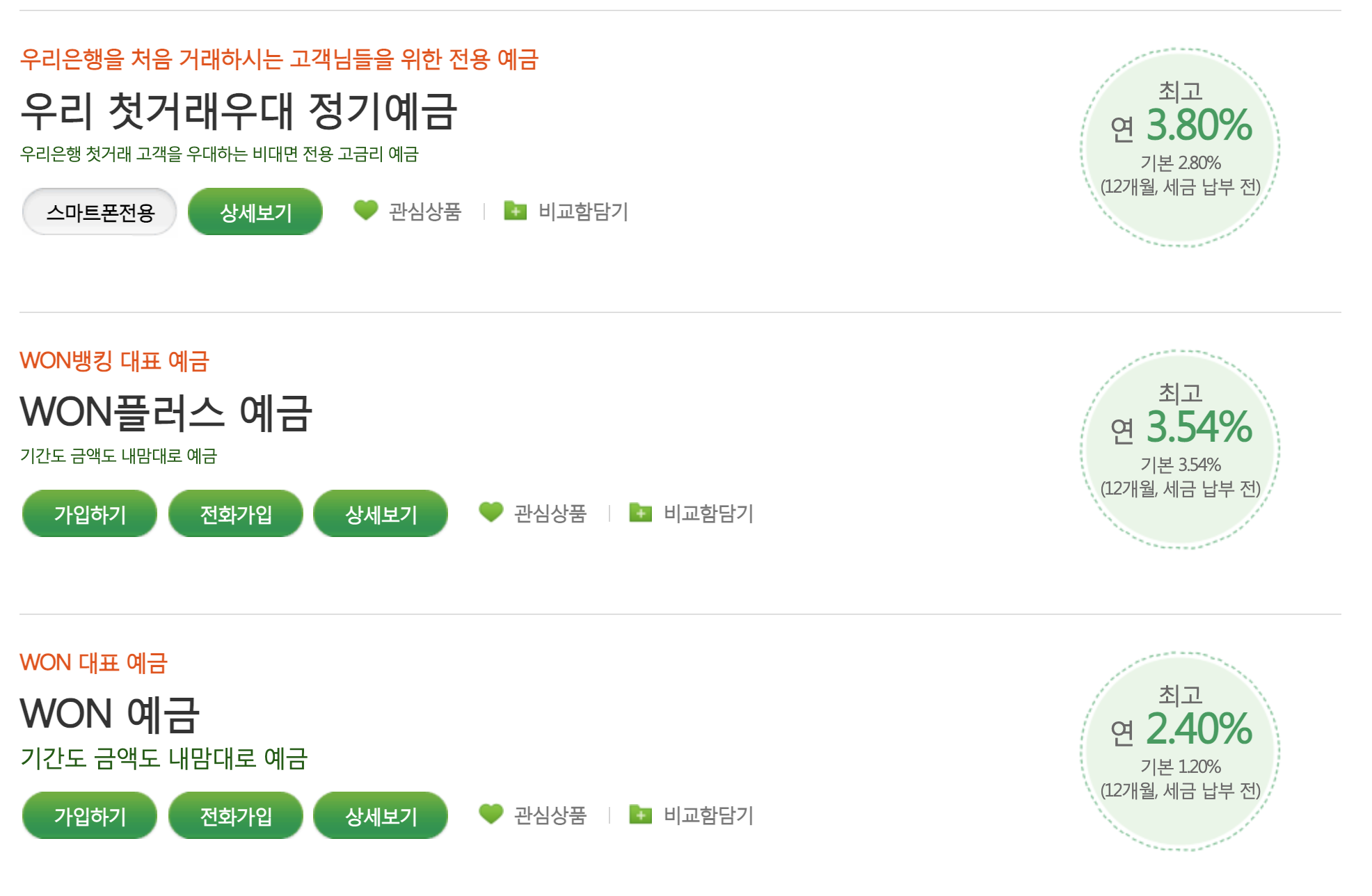
Task: Click 전화가입 for WON 예금
Action: (235, 814)
